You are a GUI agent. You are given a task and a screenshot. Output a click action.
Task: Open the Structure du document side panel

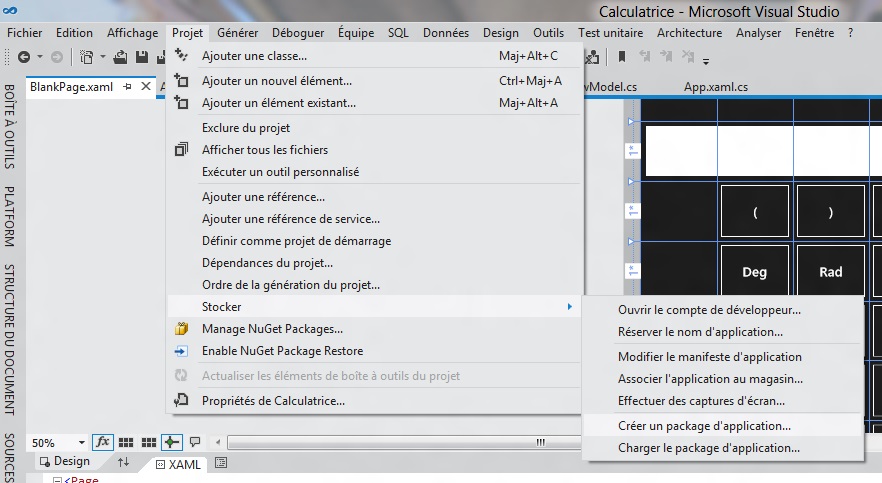click(9, 339)
